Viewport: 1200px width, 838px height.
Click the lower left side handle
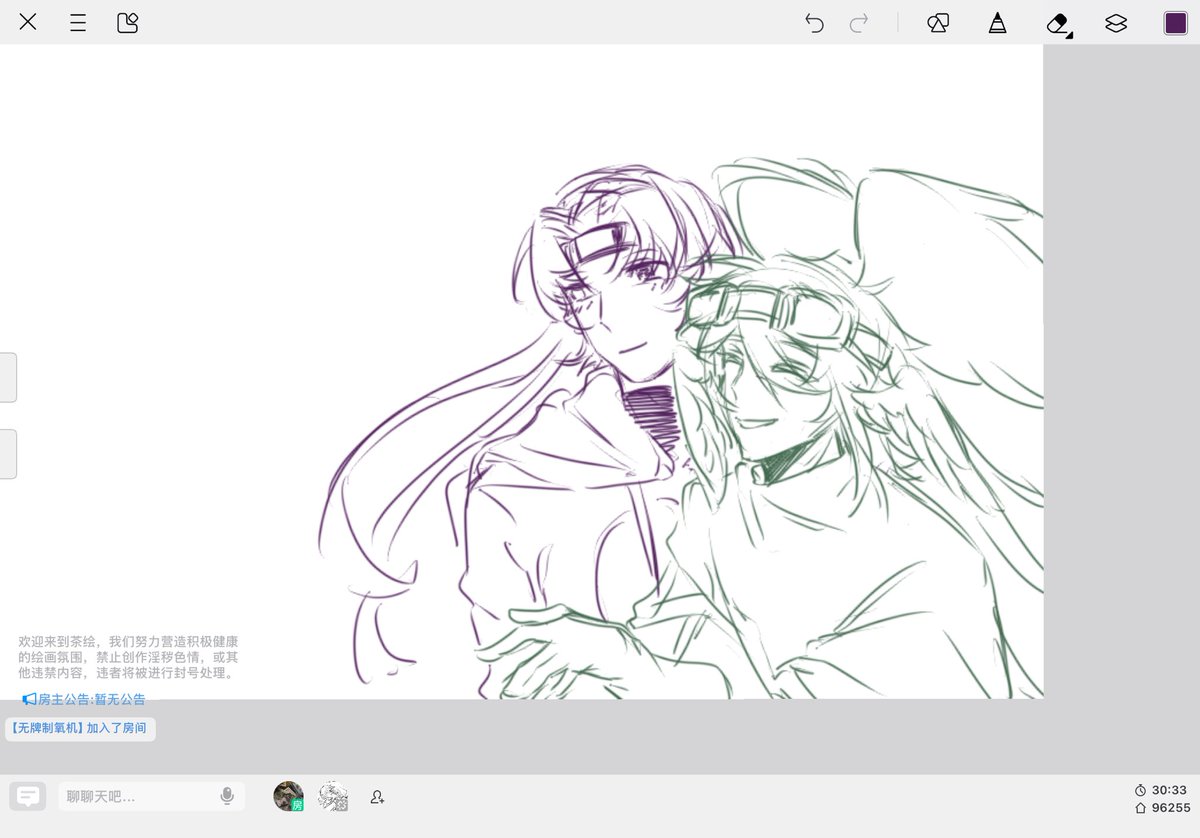7,454
